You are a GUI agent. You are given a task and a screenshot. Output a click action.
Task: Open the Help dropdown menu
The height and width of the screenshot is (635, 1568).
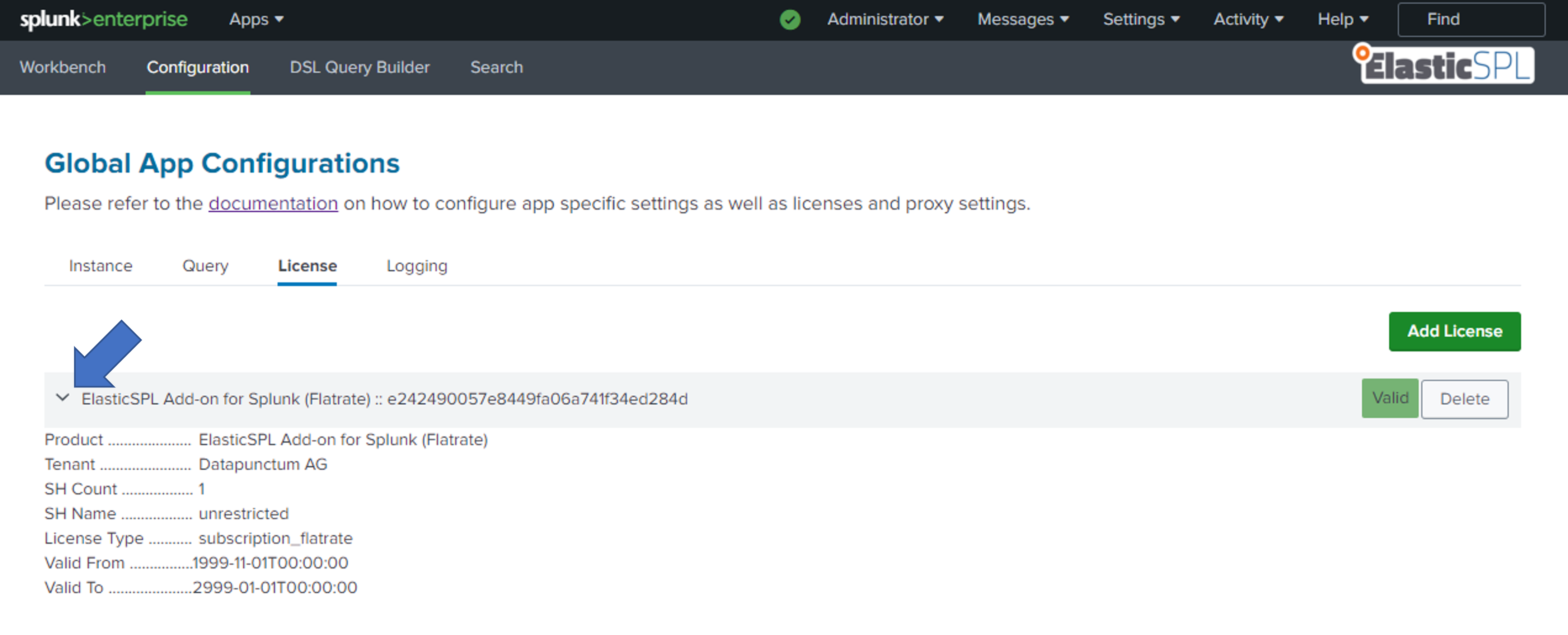pos(1342,19)
